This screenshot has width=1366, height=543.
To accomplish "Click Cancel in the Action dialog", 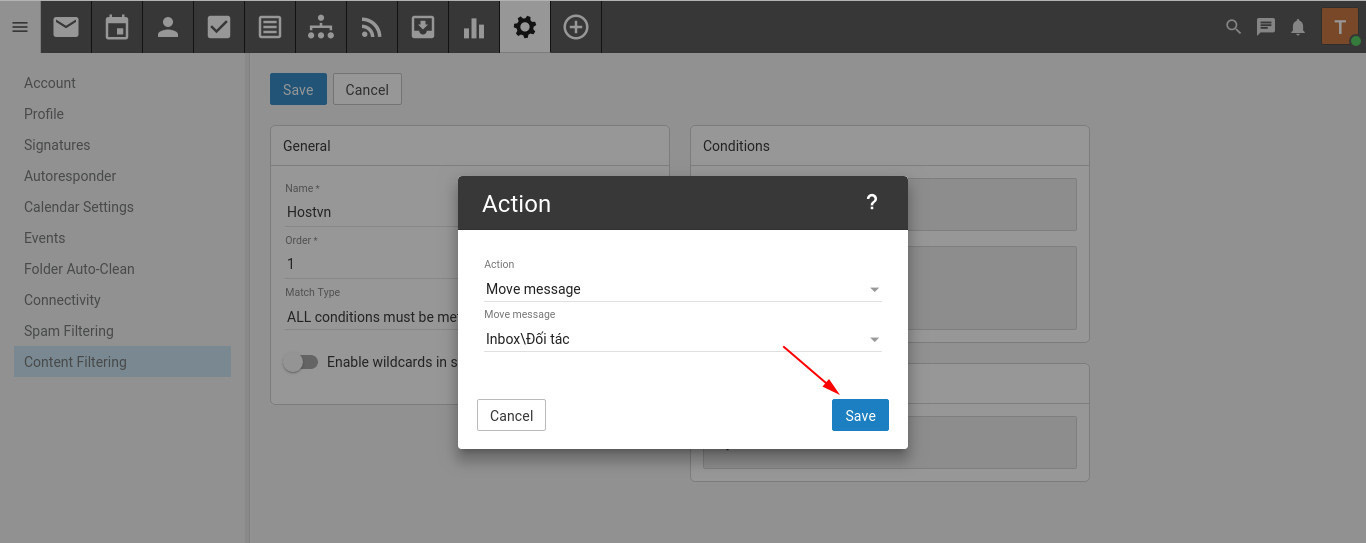I will [x=511, y=416].
